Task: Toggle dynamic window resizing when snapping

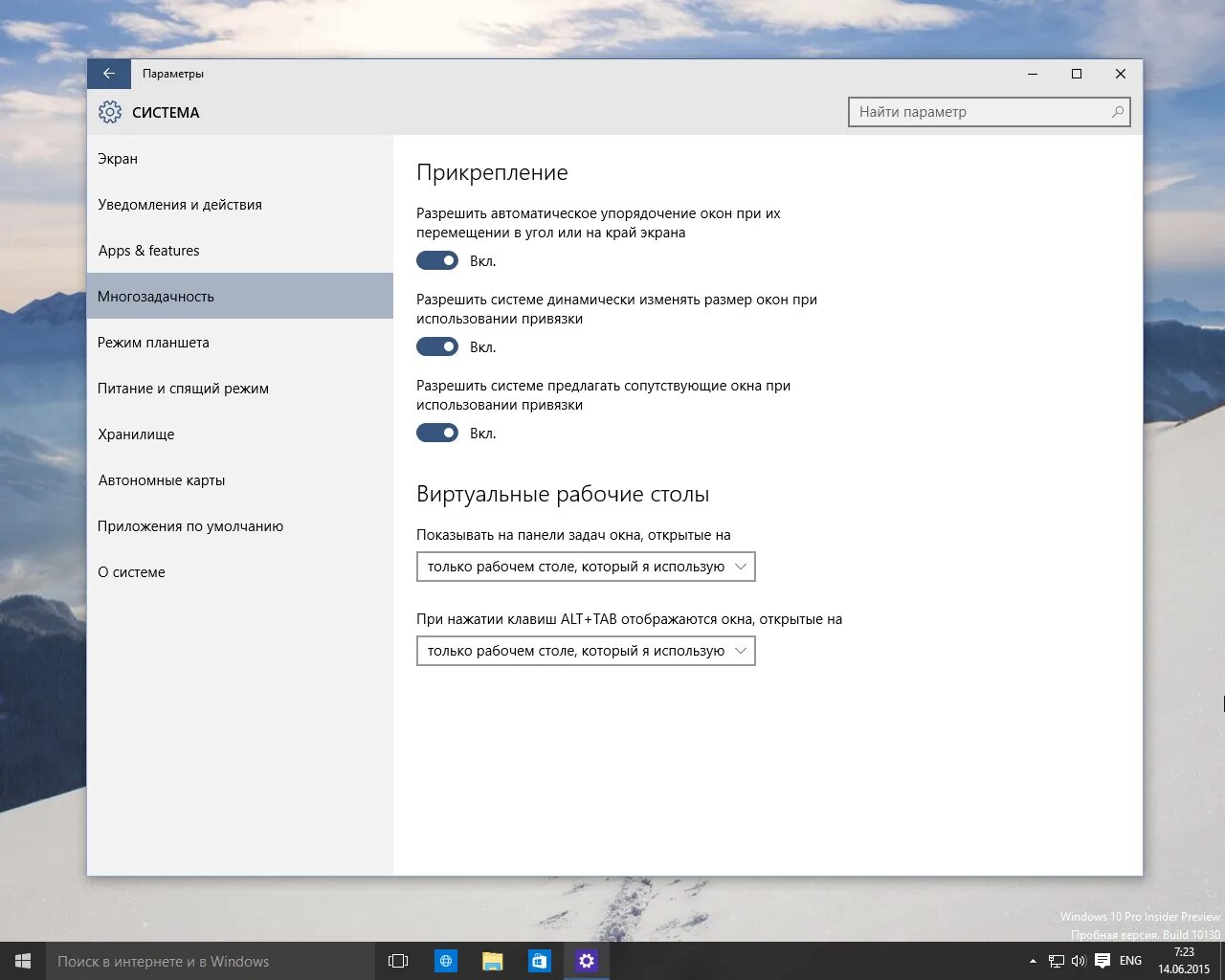Action: coord(437,346)
